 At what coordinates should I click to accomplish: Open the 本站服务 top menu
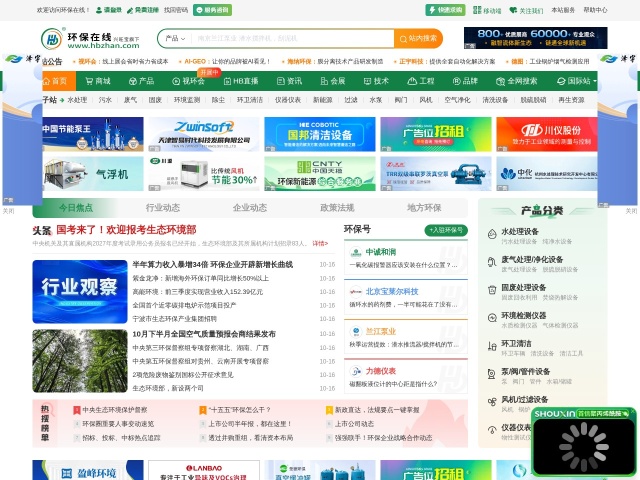click(563, 10)
